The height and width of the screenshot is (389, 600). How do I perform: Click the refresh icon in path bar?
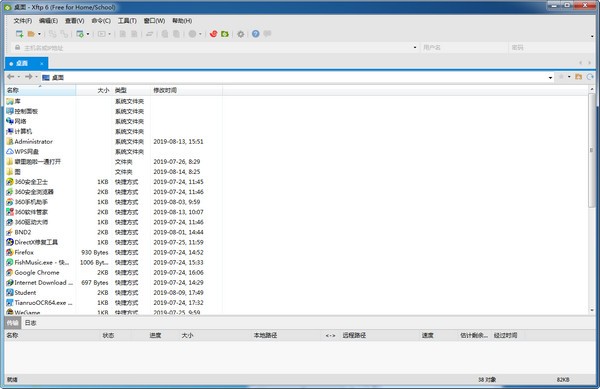(590, 77)
